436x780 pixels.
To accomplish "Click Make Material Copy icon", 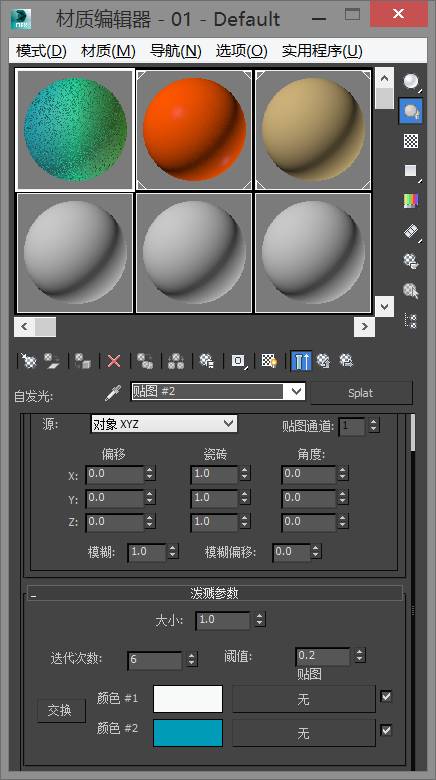I will pos(145,361).
